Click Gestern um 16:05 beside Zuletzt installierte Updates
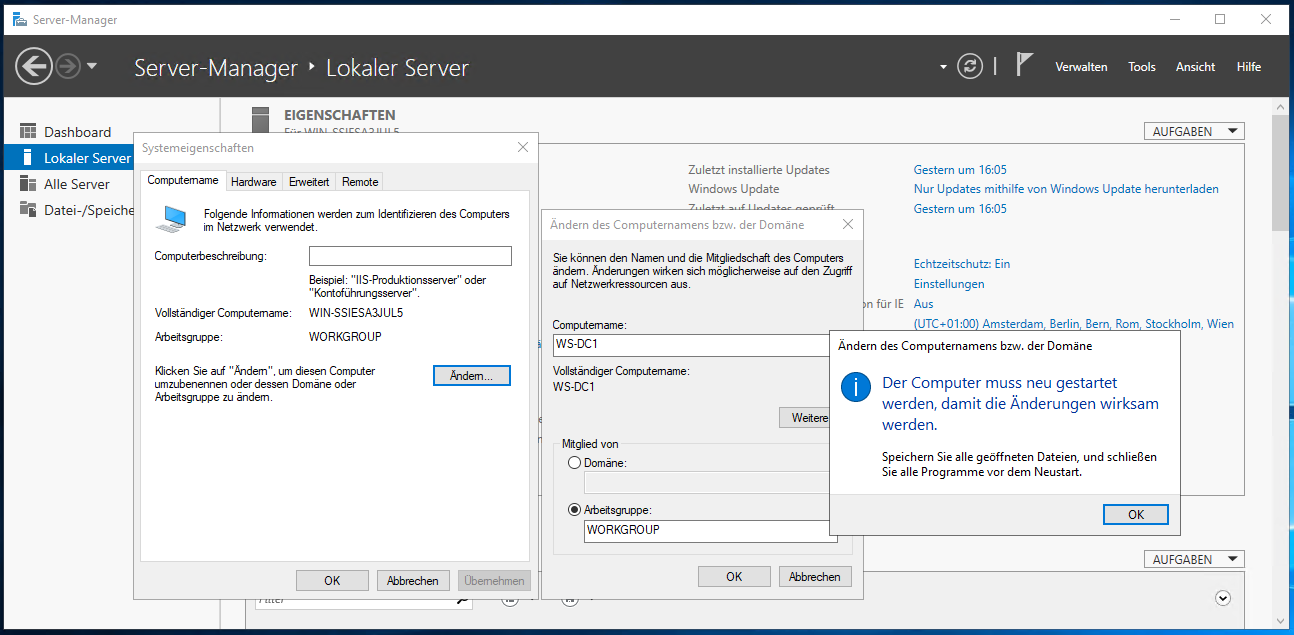 960,170
